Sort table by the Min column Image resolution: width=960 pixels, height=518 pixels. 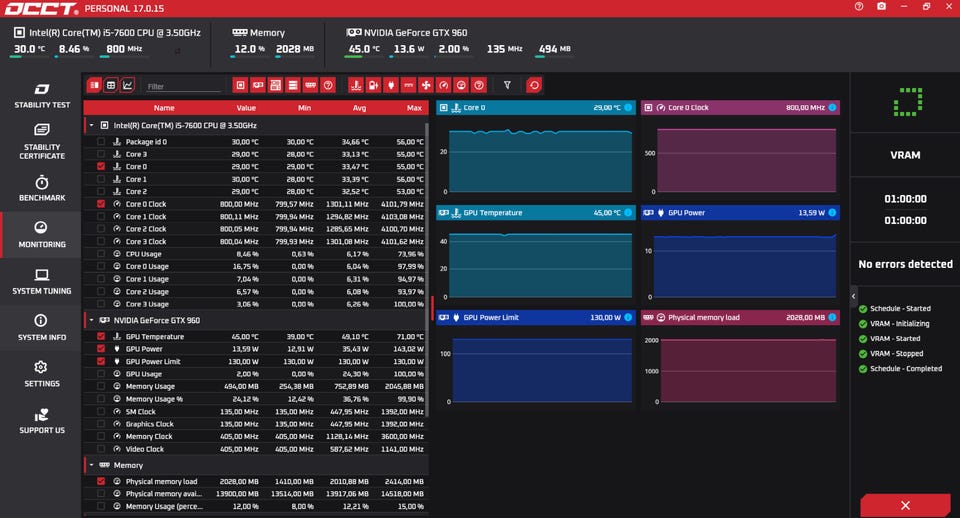coord(304,108)
